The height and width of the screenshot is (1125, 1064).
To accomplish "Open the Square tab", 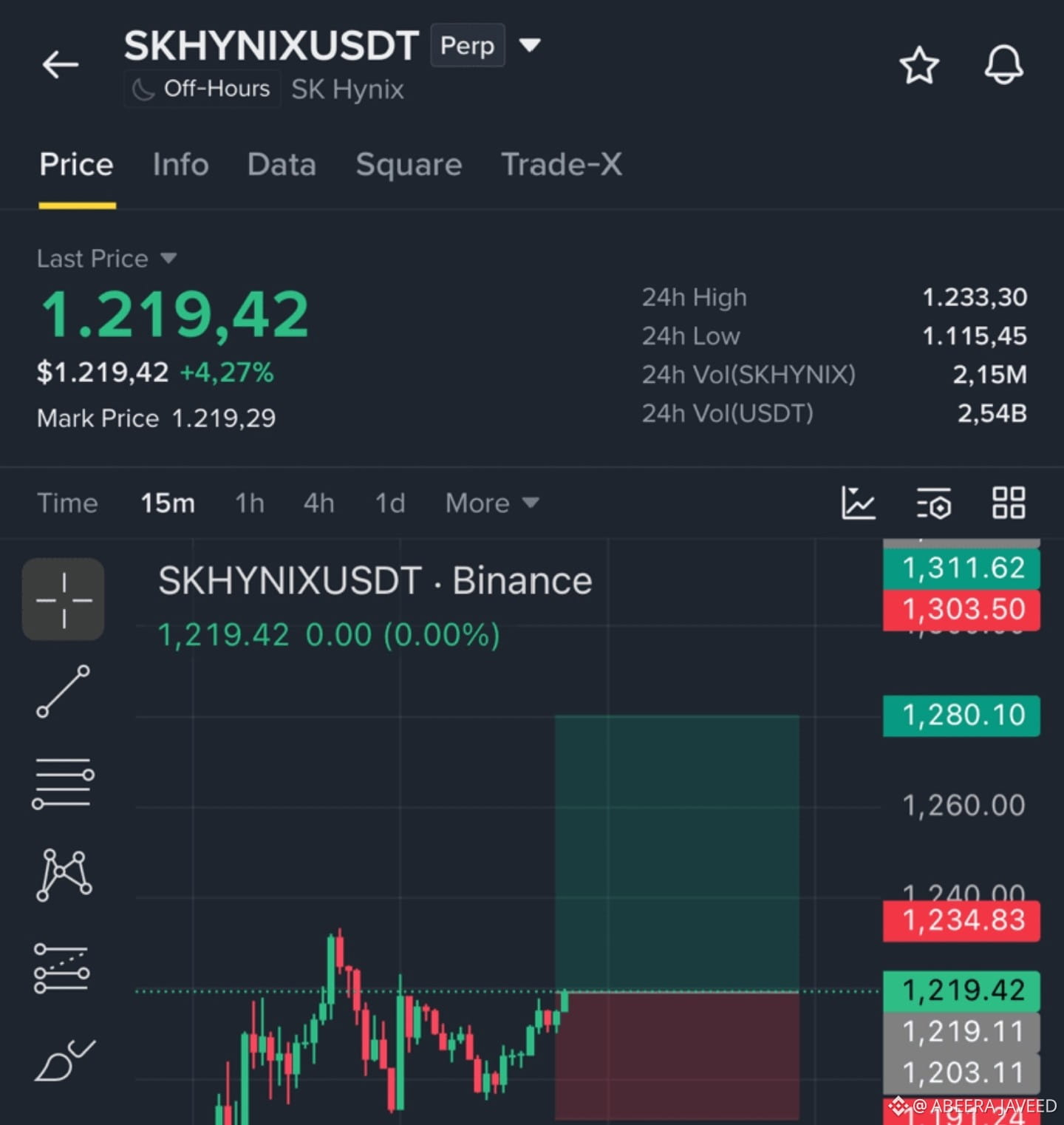I will [x=409, y=165].
